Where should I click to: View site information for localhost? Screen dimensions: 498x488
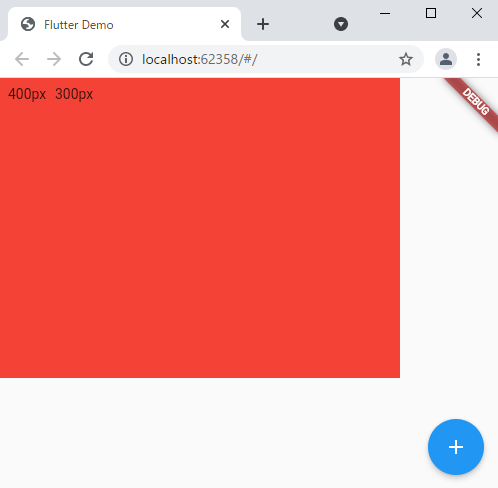click(x=126, y=59)
